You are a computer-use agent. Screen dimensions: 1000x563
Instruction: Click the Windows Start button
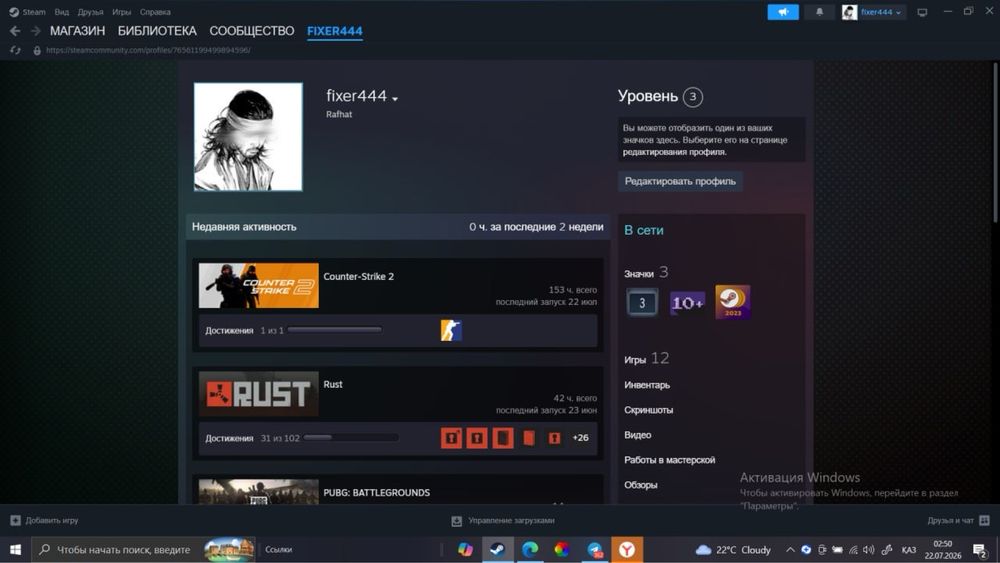point(15,549)
